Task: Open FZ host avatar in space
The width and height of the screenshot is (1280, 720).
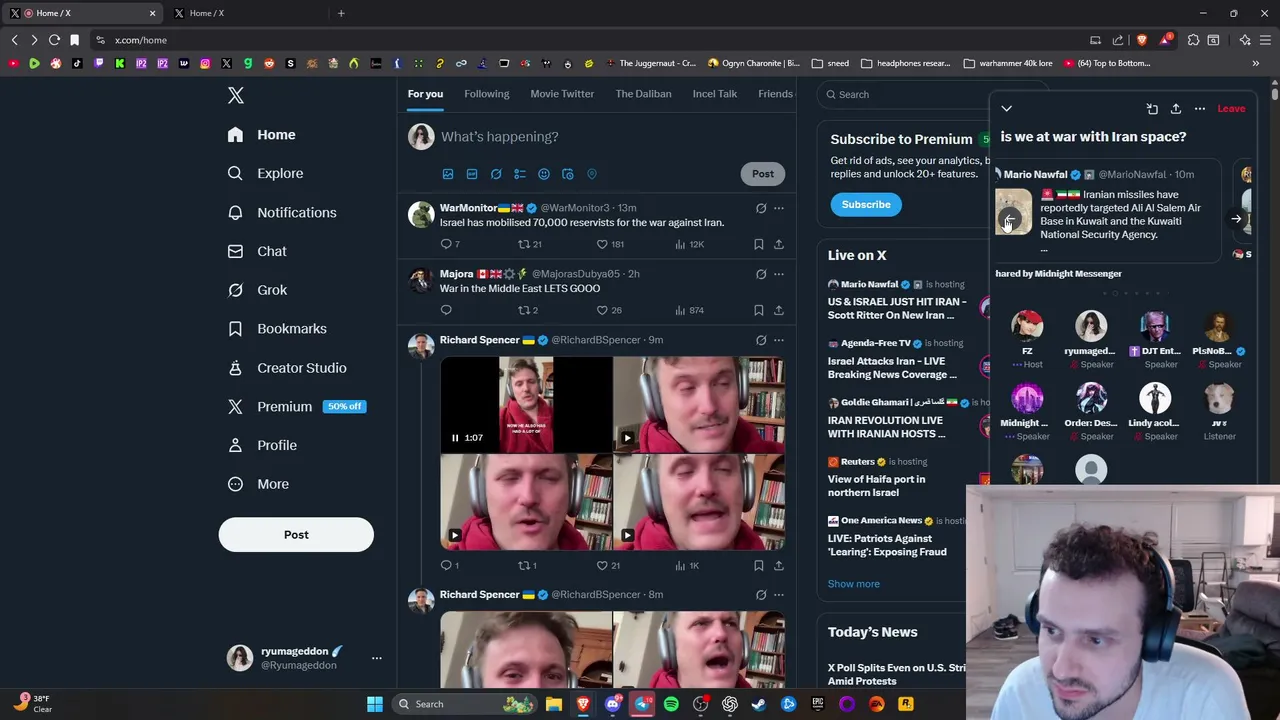Action: click(x=1027, y=326)
